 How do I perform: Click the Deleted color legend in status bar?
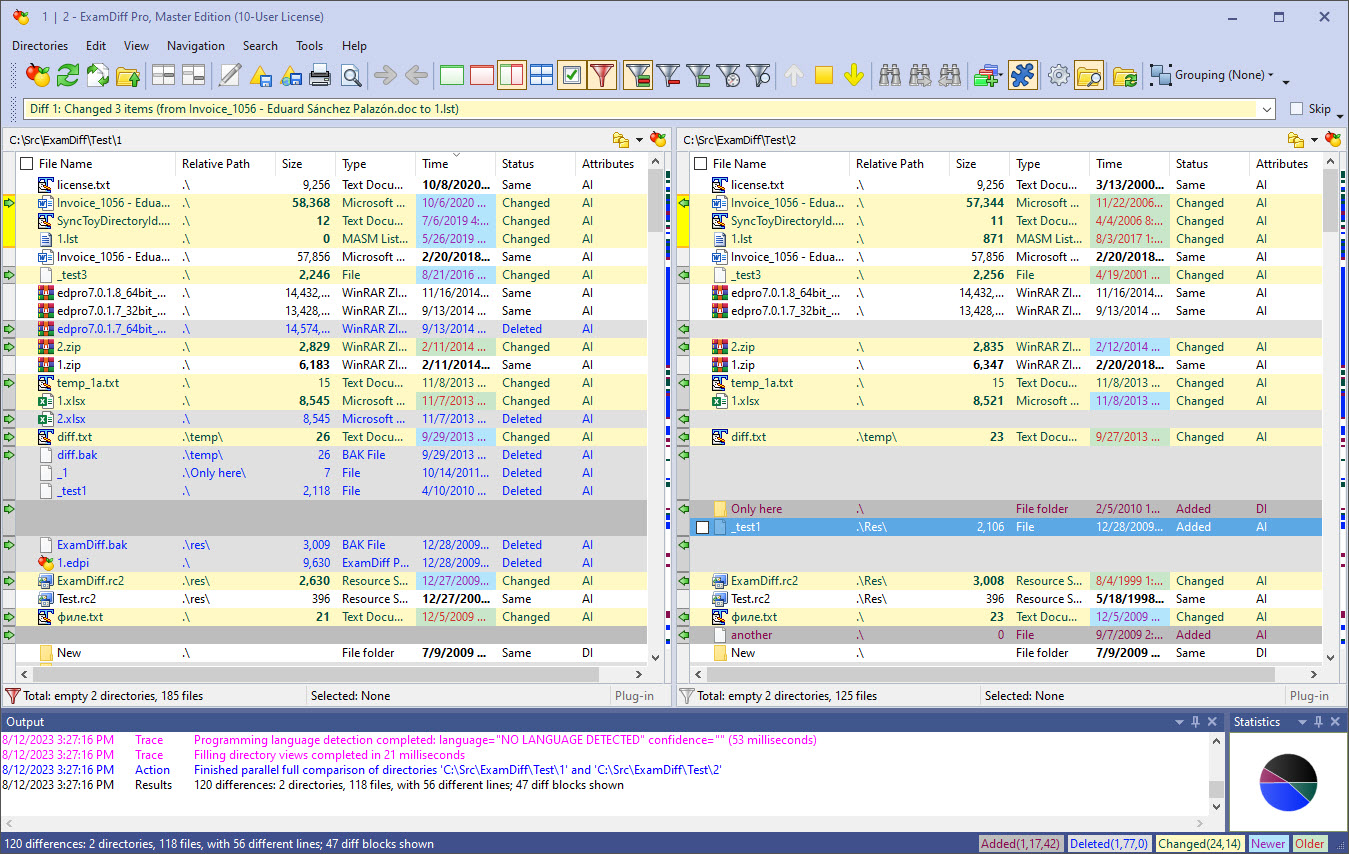1110,843
